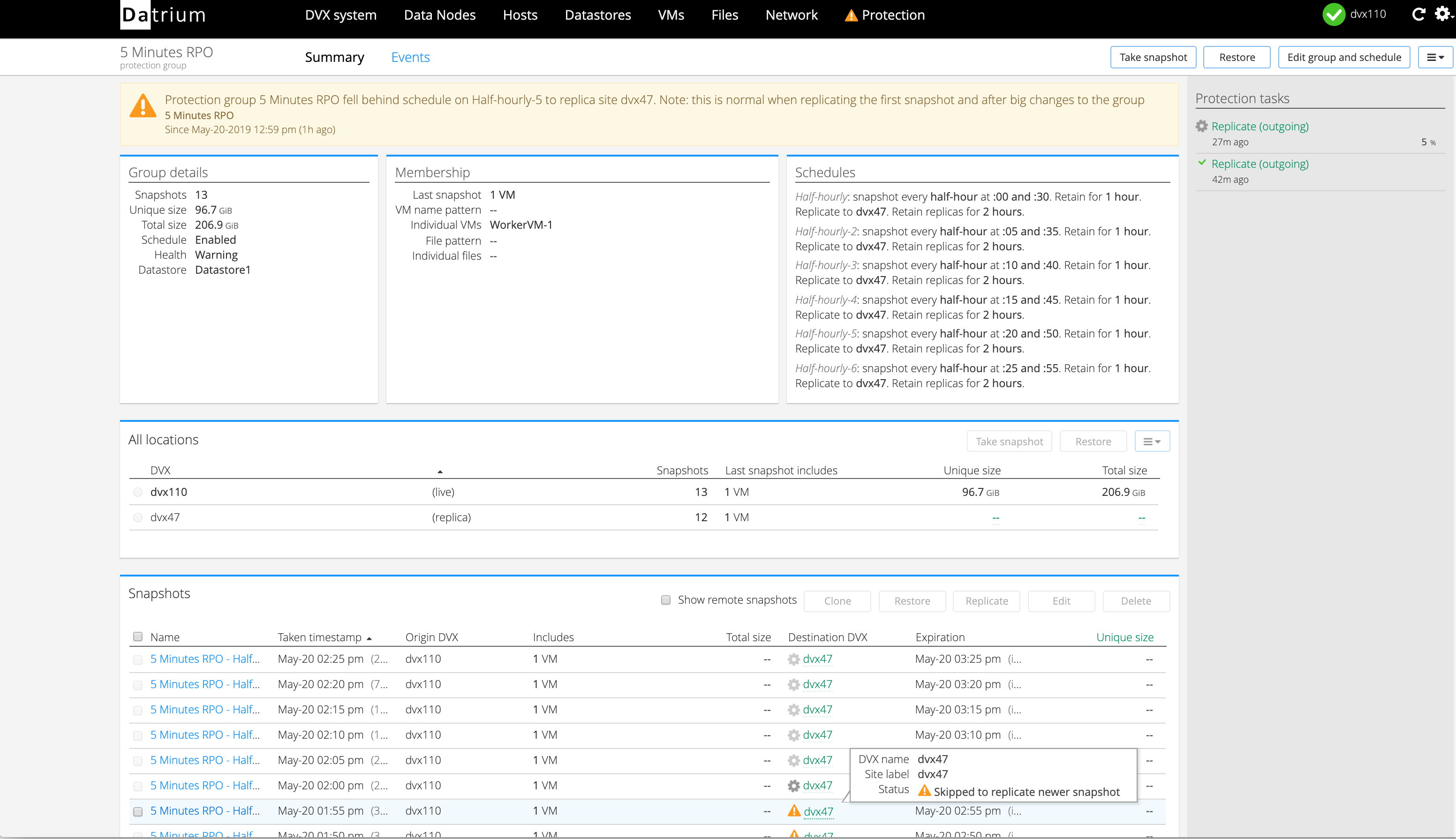
Task: Click Restore in the All locations panel
Action: pos(1094,442)
